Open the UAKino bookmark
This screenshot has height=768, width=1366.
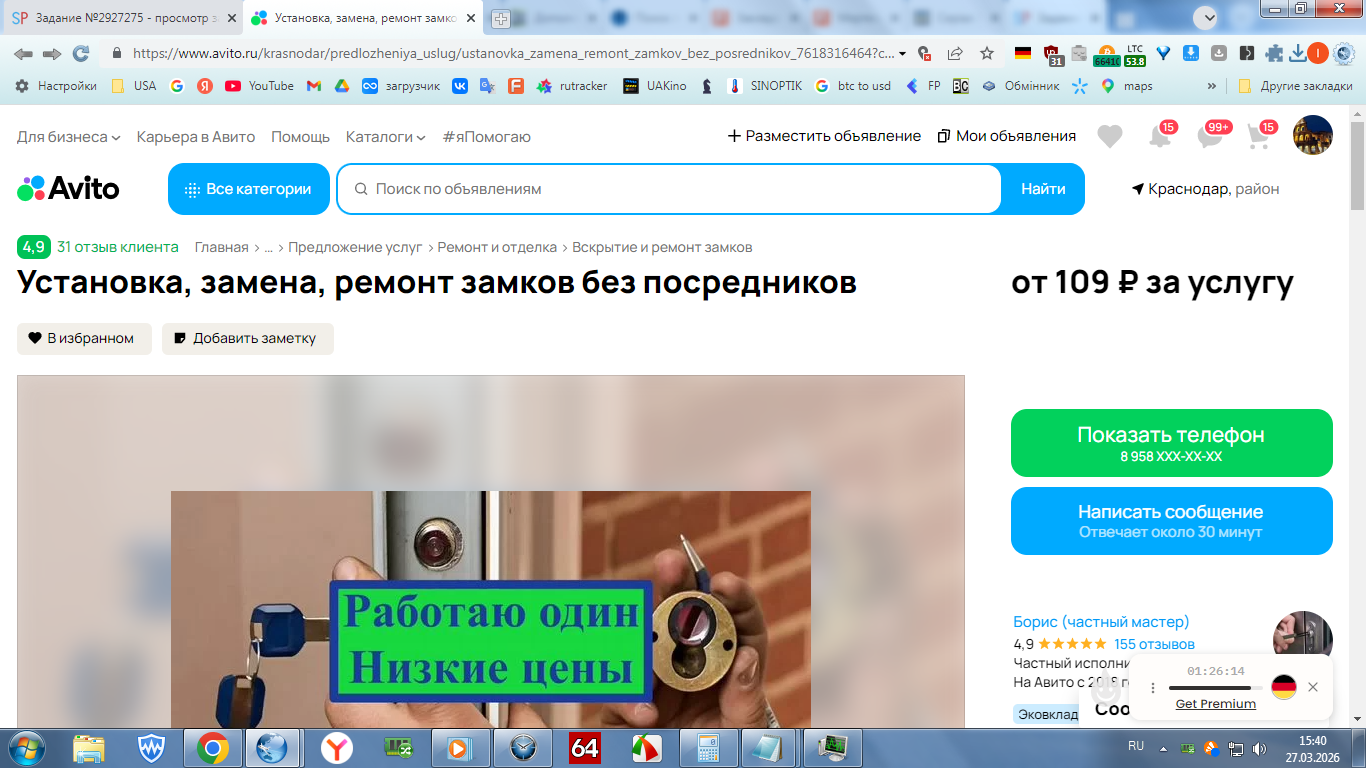pos(654,86)
